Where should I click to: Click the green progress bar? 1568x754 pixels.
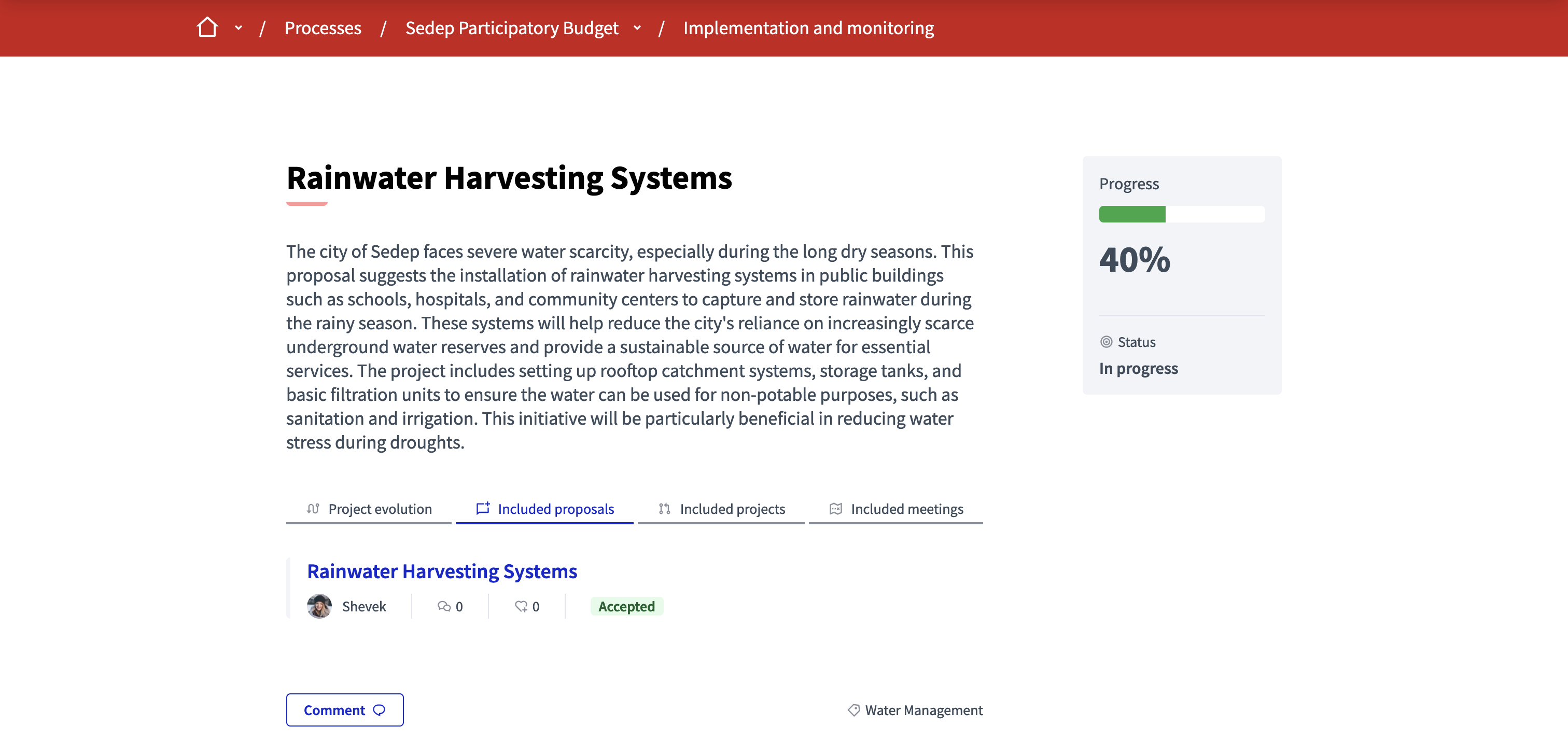(x=1132, y=214)
